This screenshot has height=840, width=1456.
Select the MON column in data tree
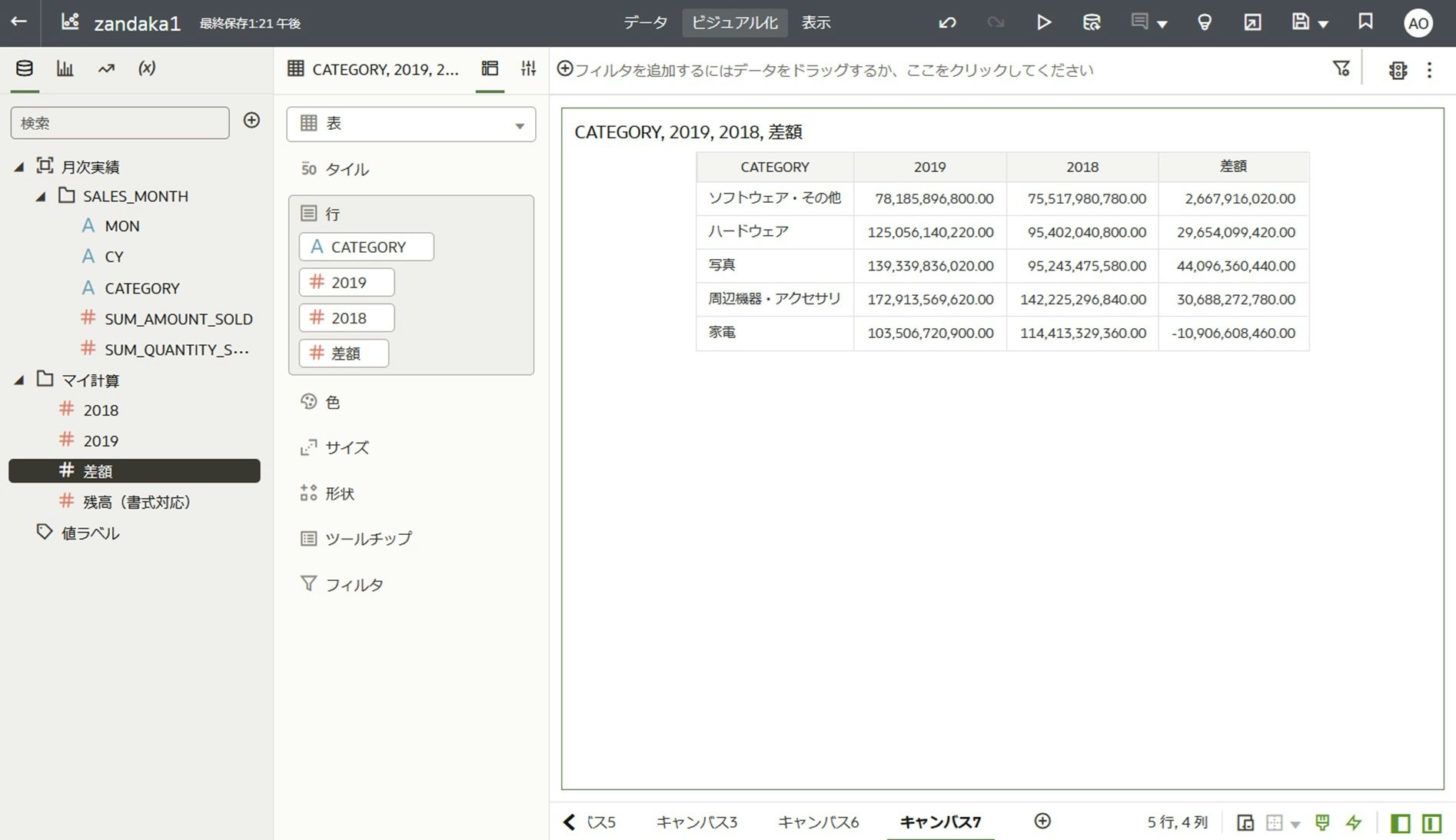point(121,226)
